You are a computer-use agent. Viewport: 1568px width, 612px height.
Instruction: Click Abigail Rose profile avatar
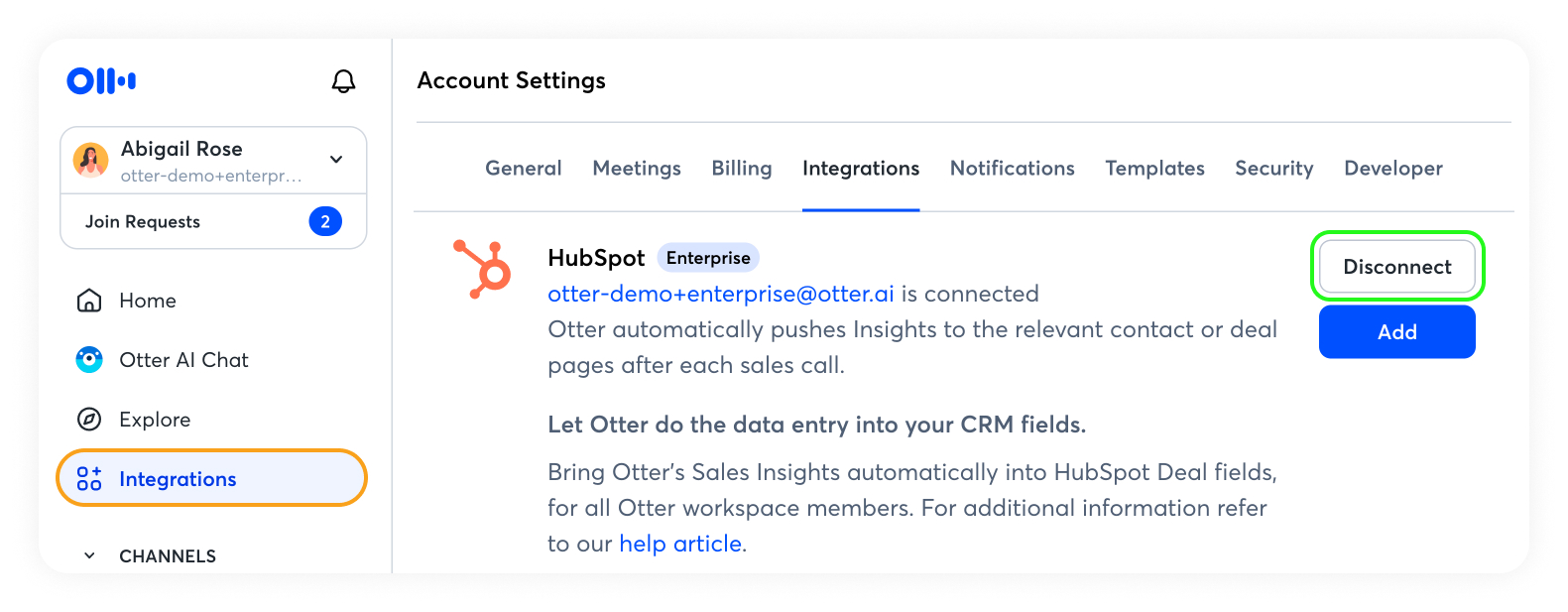(91, 160)
